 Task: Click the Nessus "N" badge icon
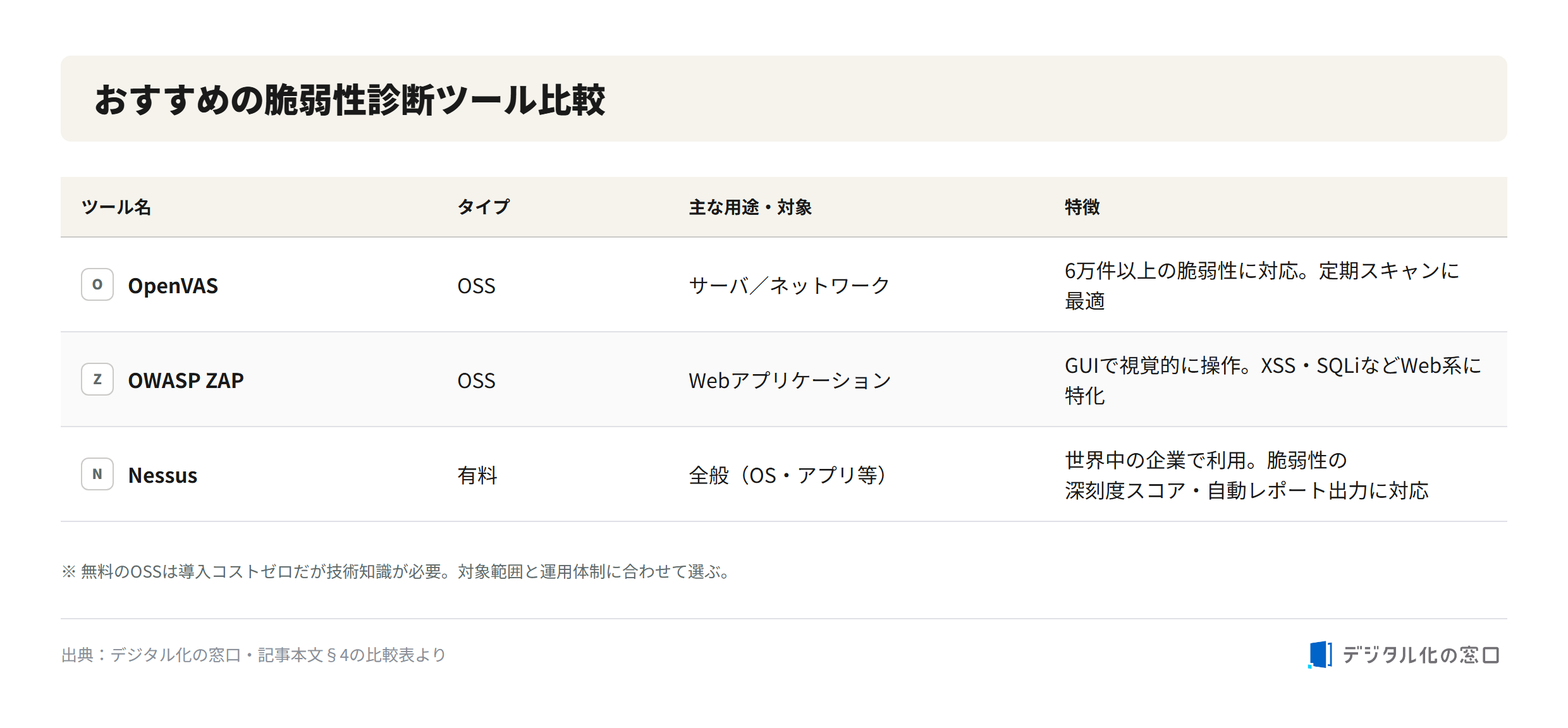[x=97, y=474]
